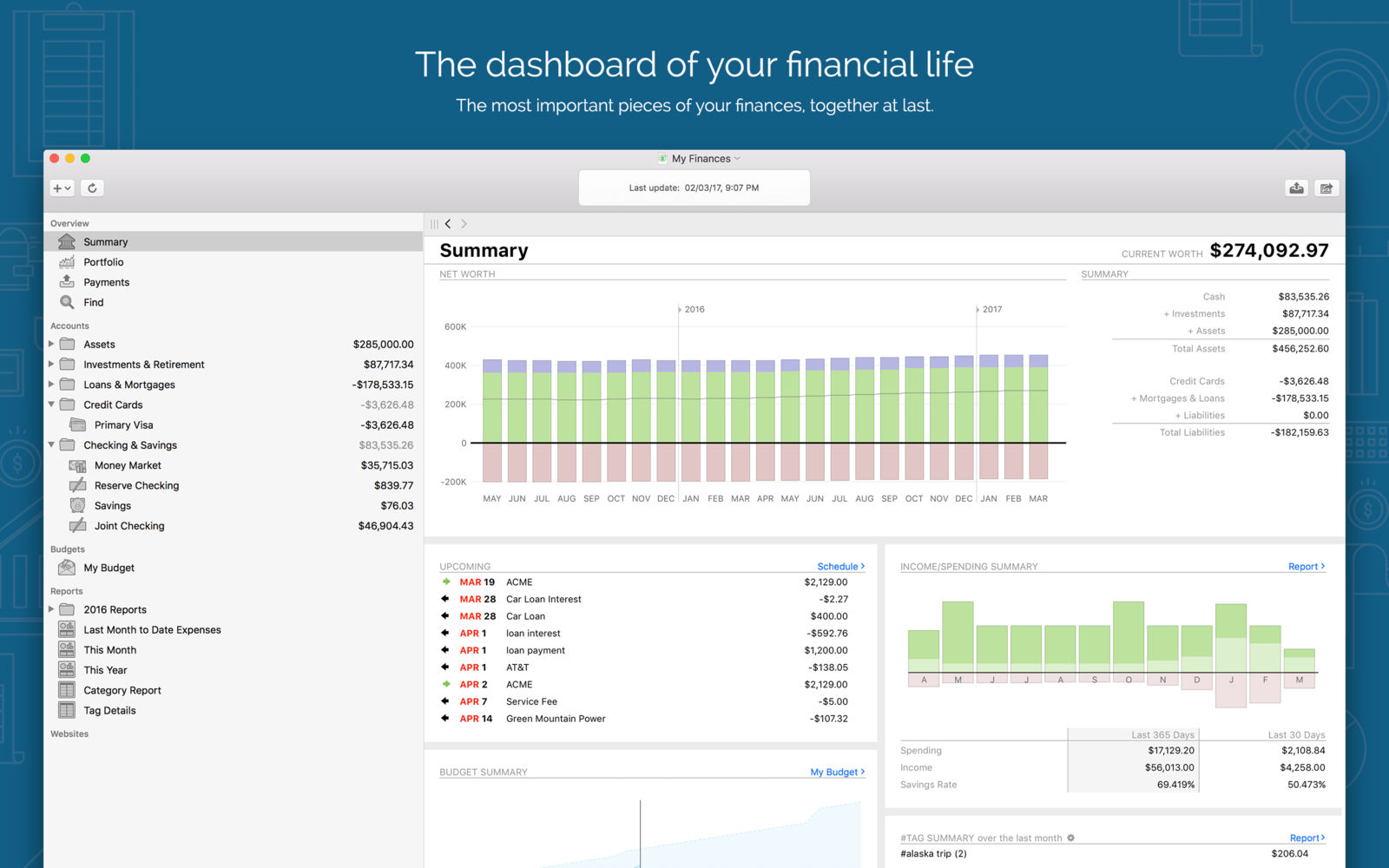Open the Category Report icon
The width and height of the screenshot is (1389, 868).
(67, 690)
